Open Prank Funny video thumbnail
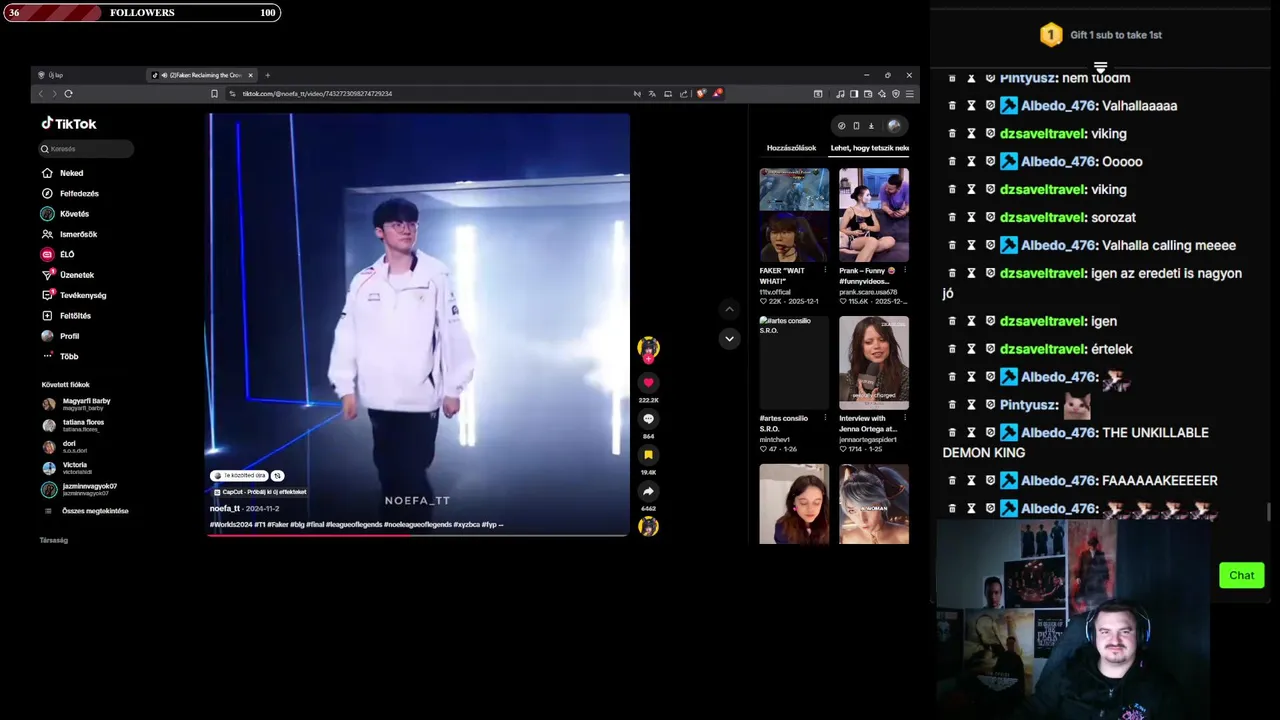The image size is (1280, 720). point(874,215)
